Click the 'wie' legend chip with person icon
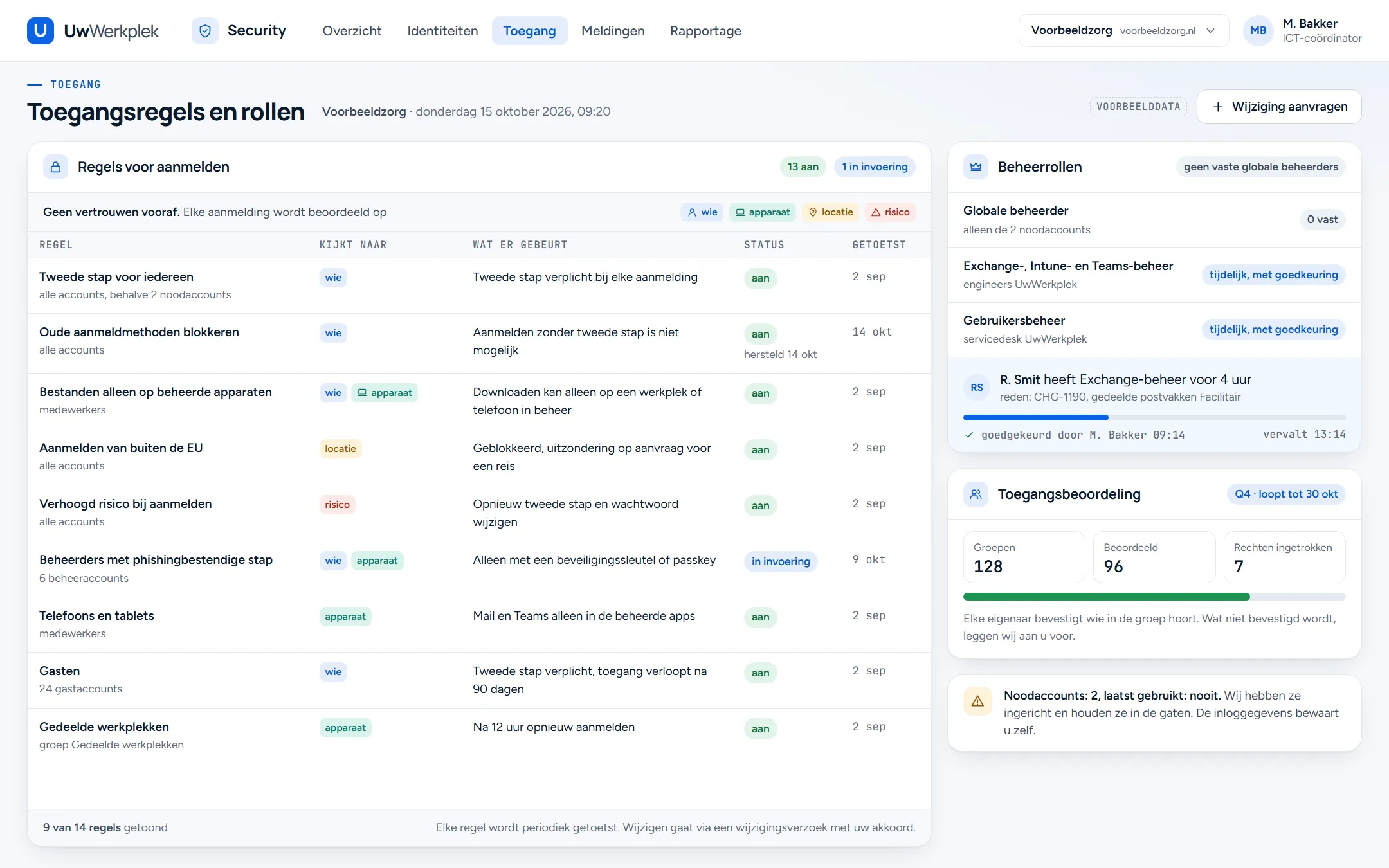Viewport: 1389px width, 868px height. [702, 212]
